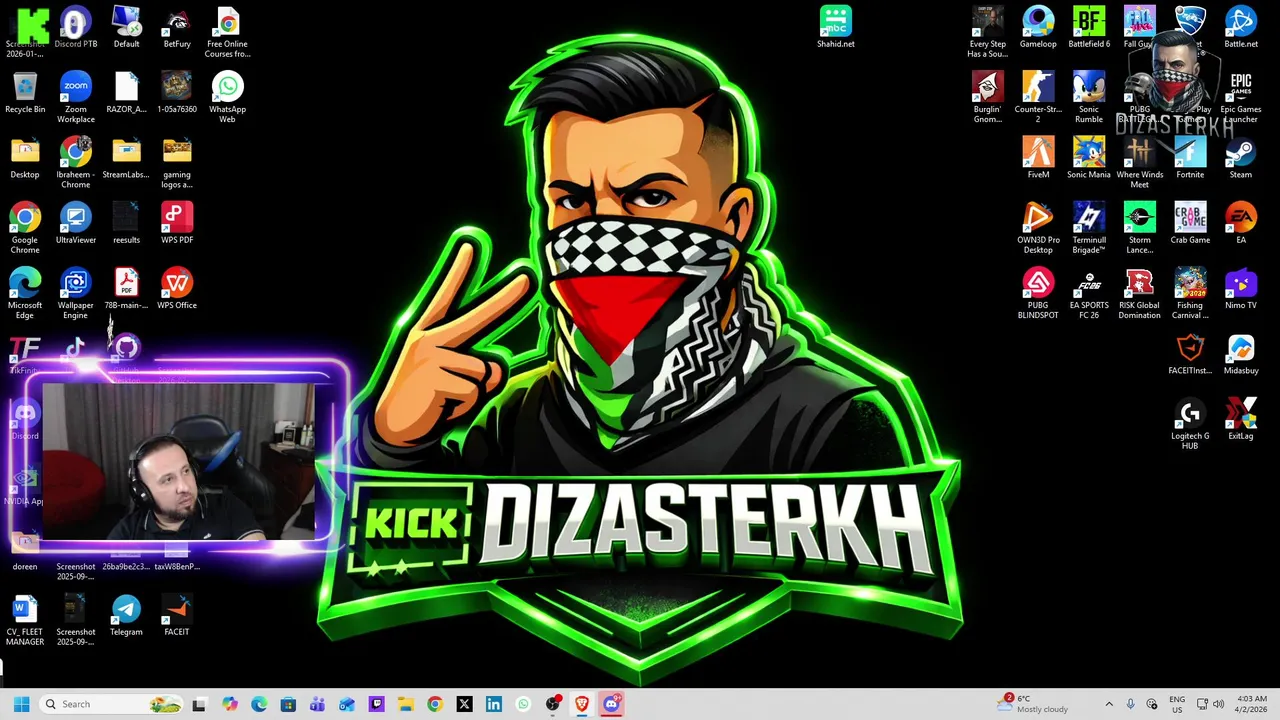Launch Gameloop from the desktop

tap(1038, 27)
